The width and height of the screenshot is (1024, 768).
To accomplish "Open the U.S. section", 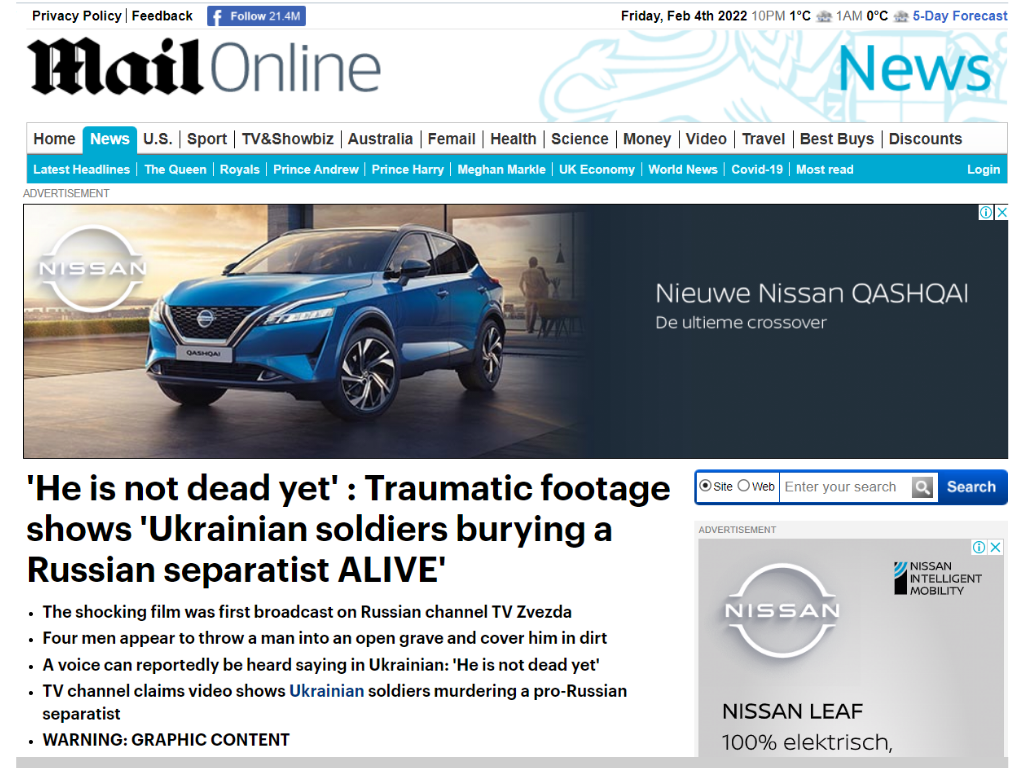I will pos(157,139).
